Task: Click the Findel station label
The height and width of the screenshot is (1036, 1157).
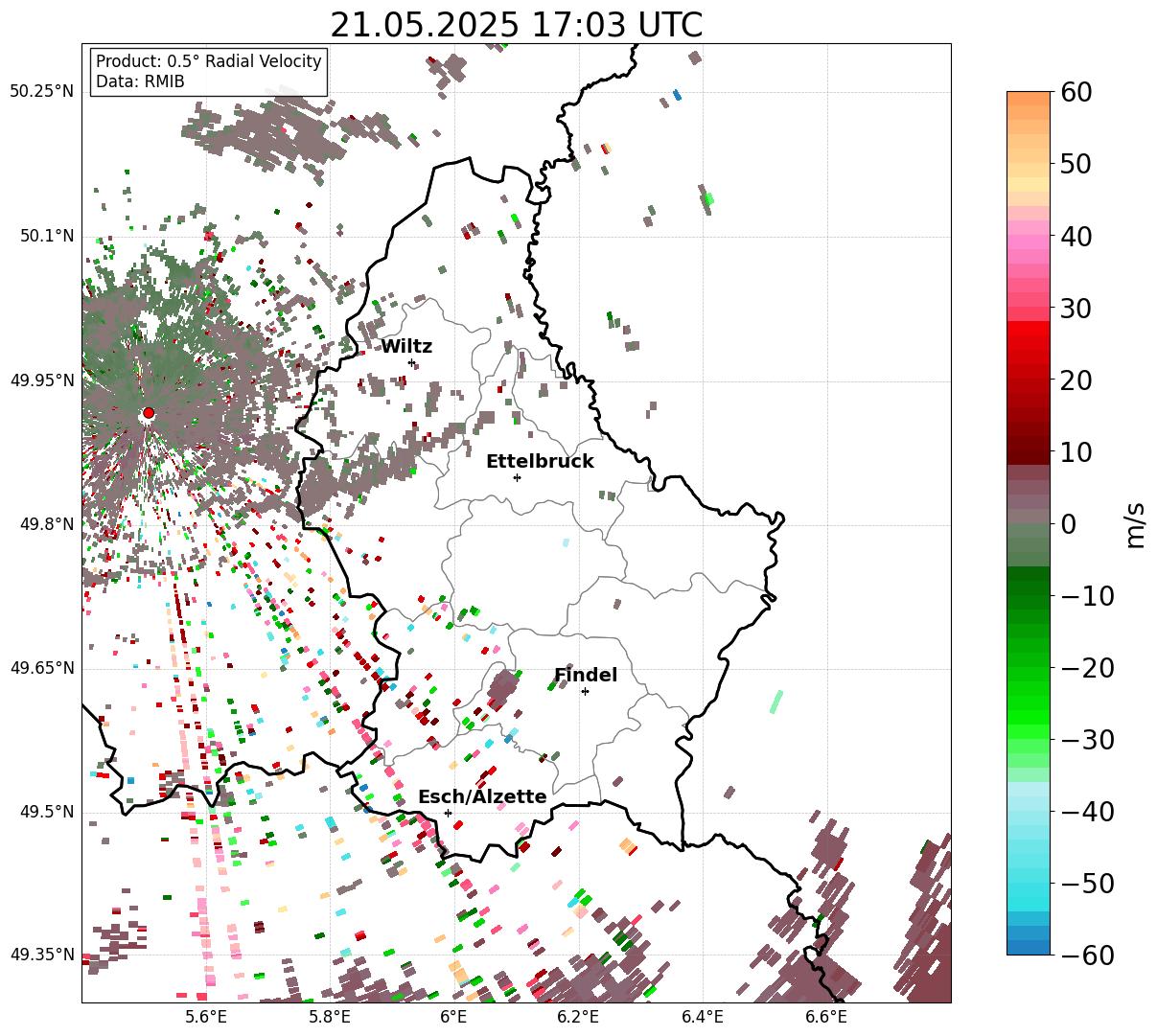Action: pos(586,676)
